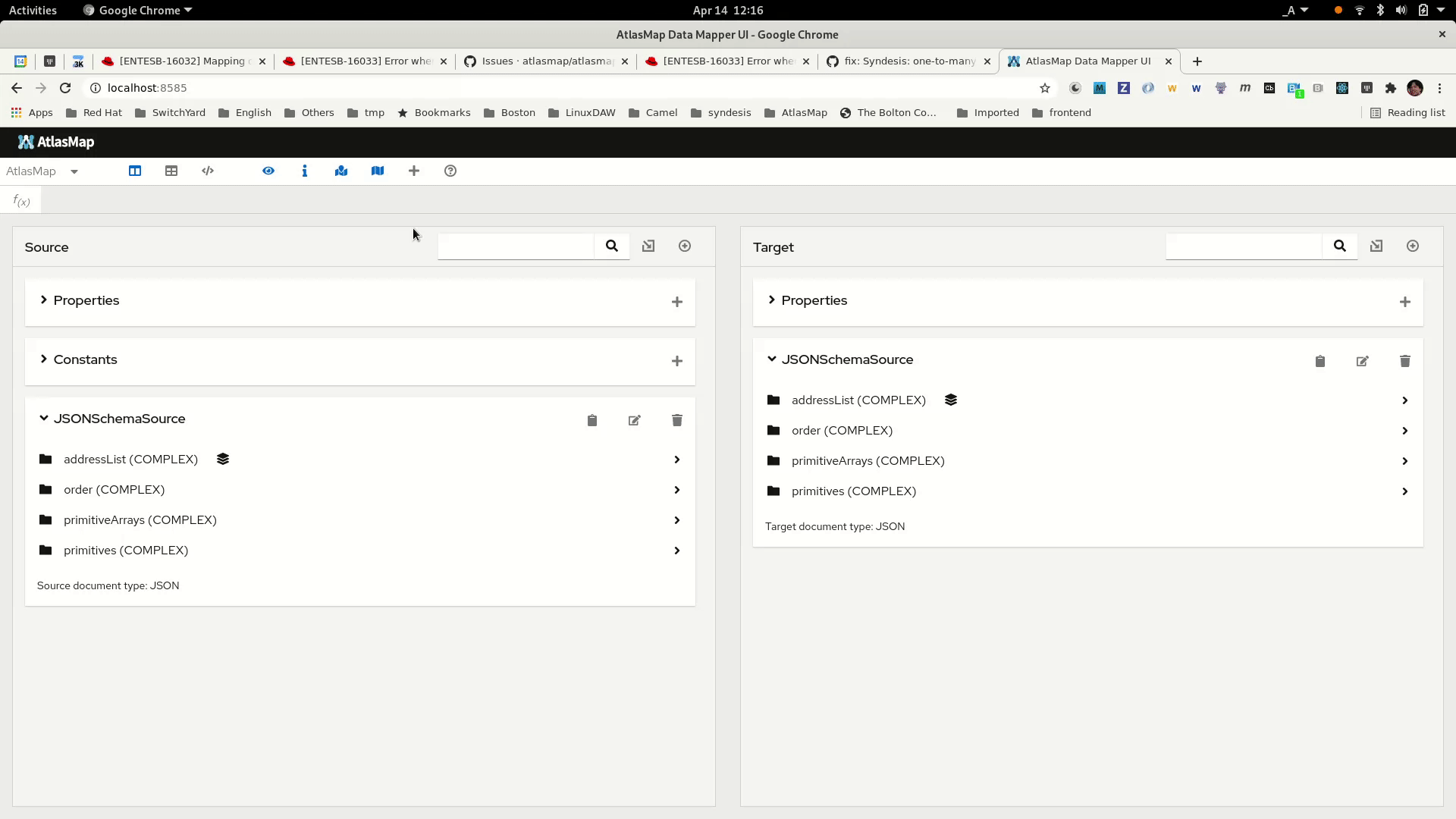Import an instance or schema file into Source
This screenshot has width=1456, height=819.
648,246
